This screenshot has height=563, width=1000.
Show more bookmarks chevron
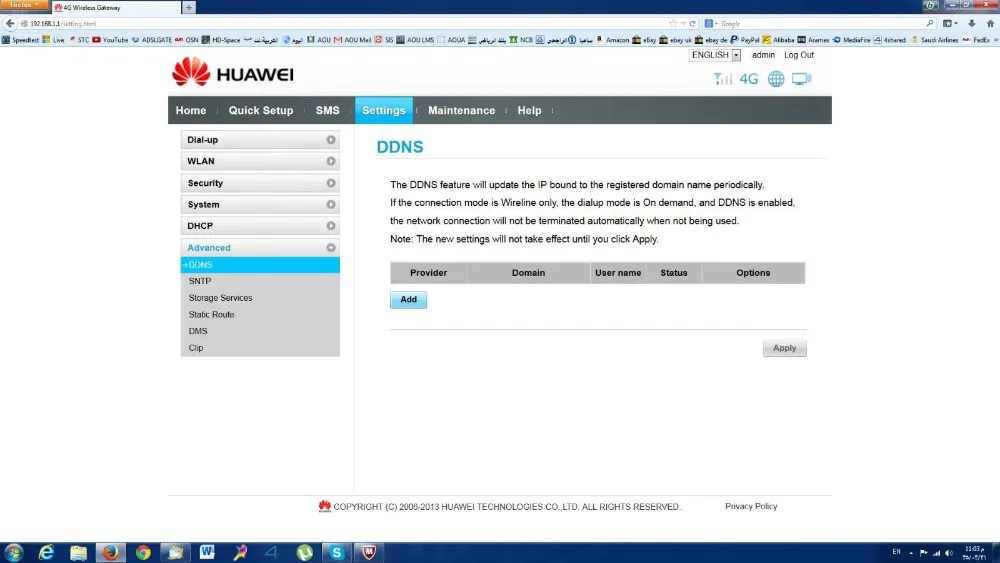(996, 40)
